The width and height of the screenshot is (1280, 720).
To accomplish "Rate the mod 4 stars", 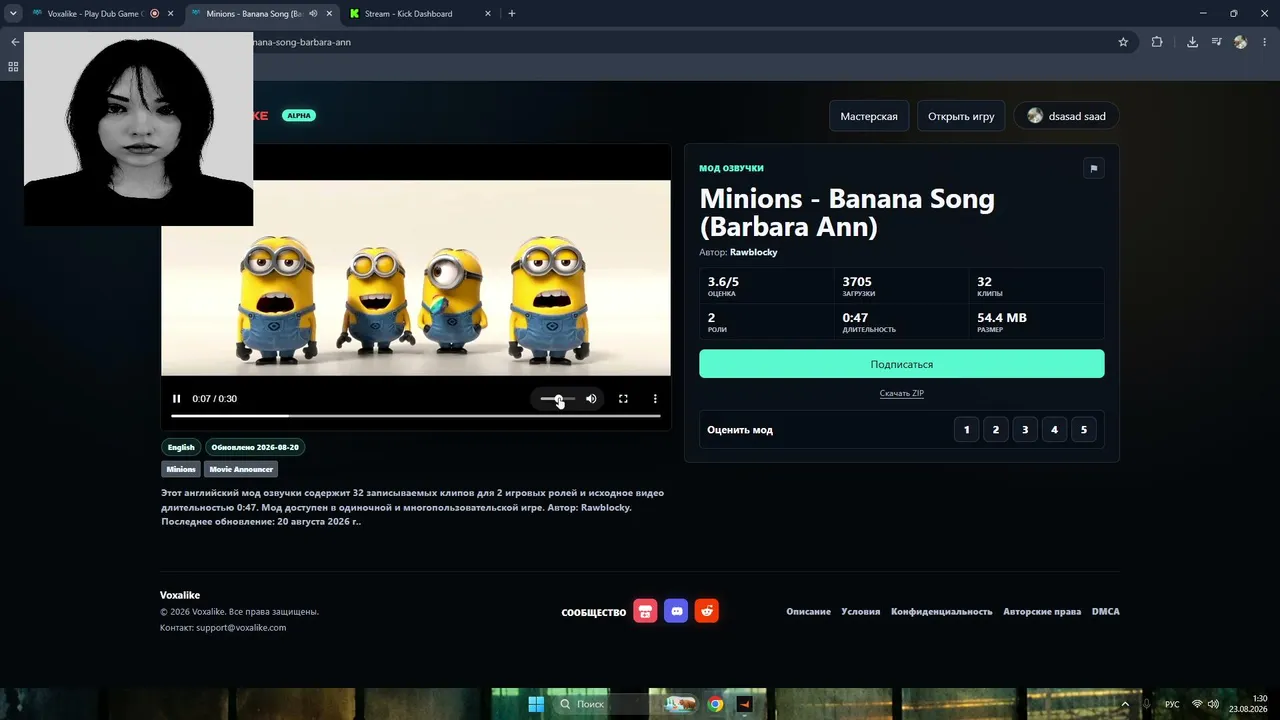I will pyautogui.click(x=1054, y=430).
